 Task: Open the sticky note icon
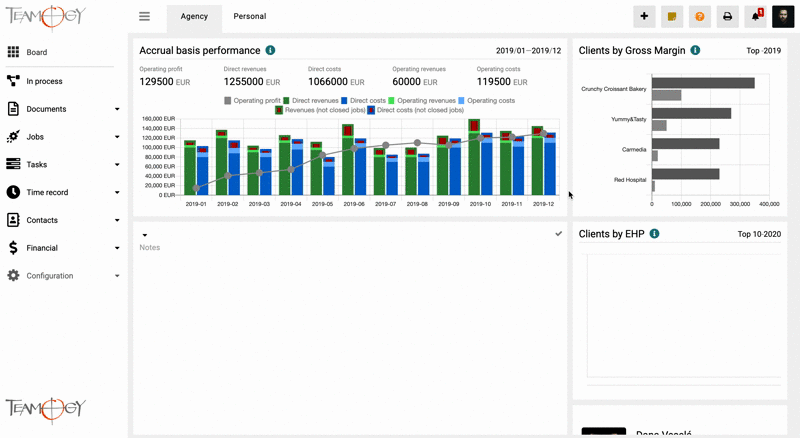pos(672,17)
